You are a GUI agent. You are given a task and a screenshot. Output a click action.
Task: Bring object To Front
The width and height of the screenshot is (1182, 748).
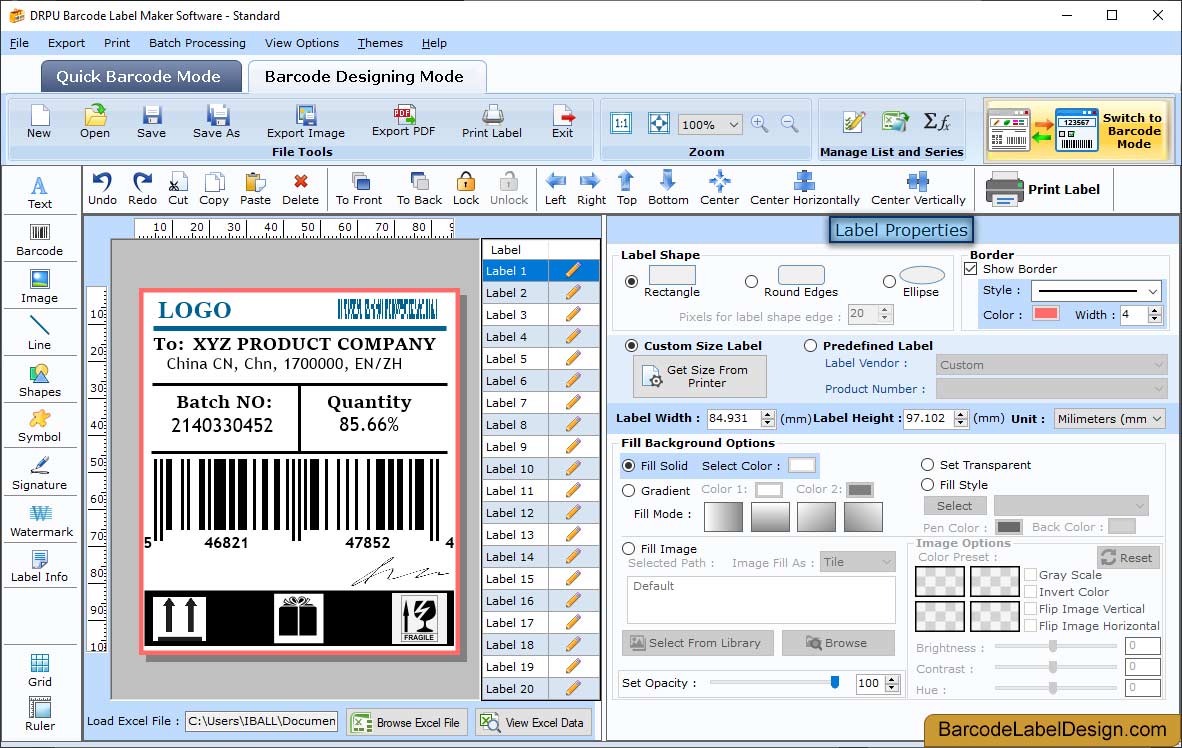359,189
